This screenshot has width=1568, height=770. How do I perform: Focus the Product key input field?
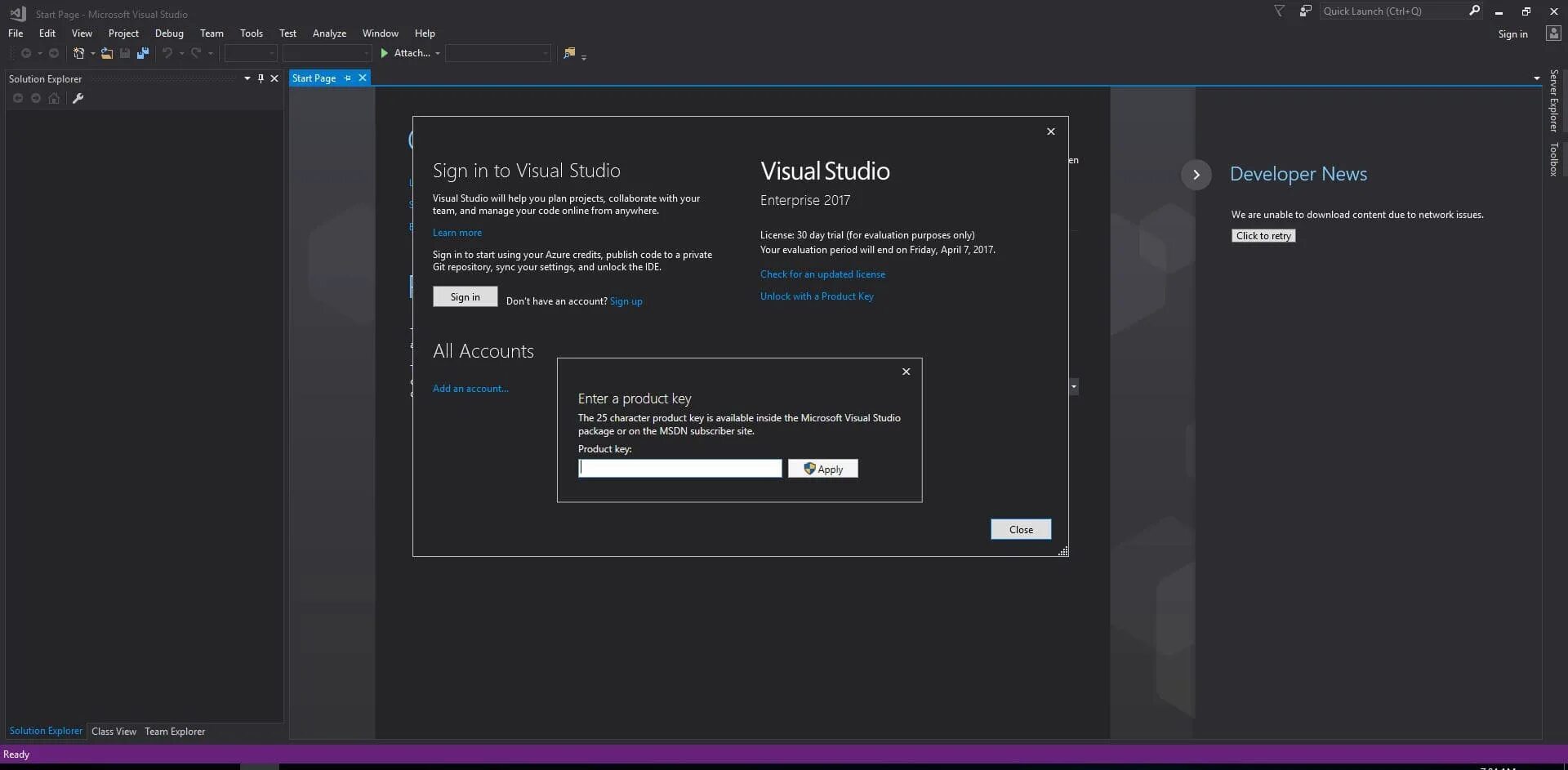pyautogui.click(x=679, y=468)
